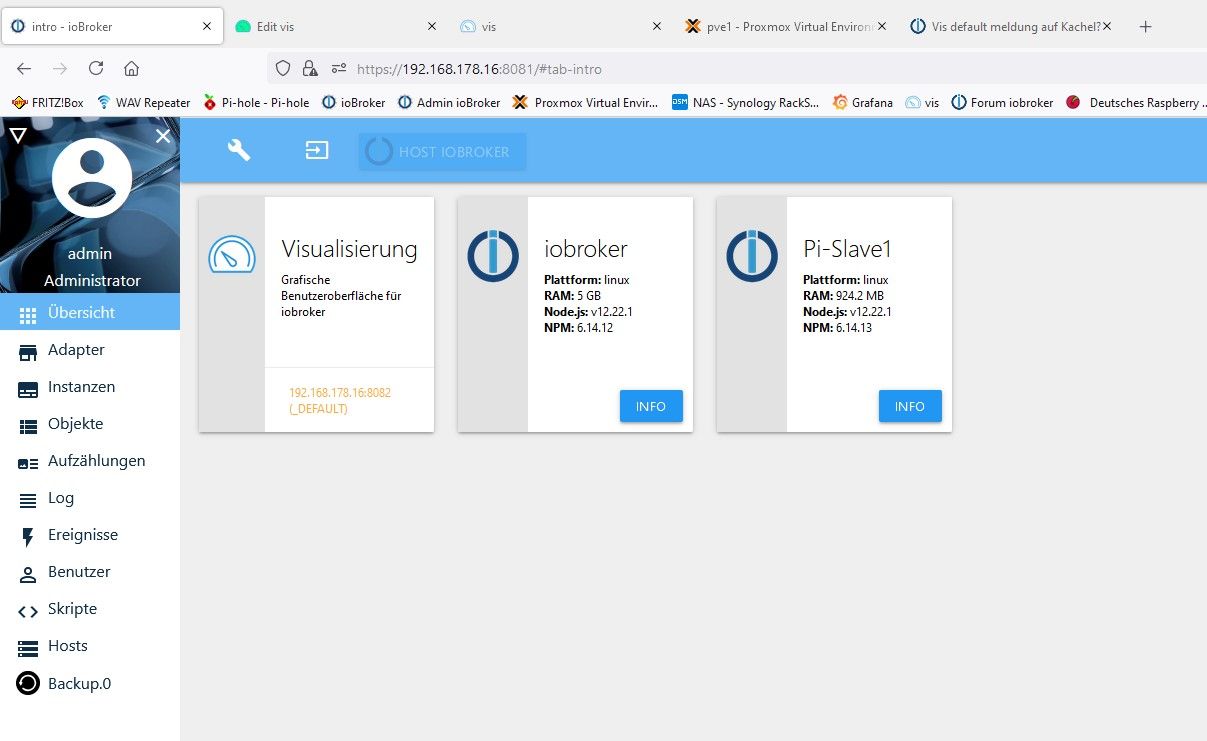Screen dimensions: 1207x741
Task: Click the padlock site security icon
Action: pos(310,69)
